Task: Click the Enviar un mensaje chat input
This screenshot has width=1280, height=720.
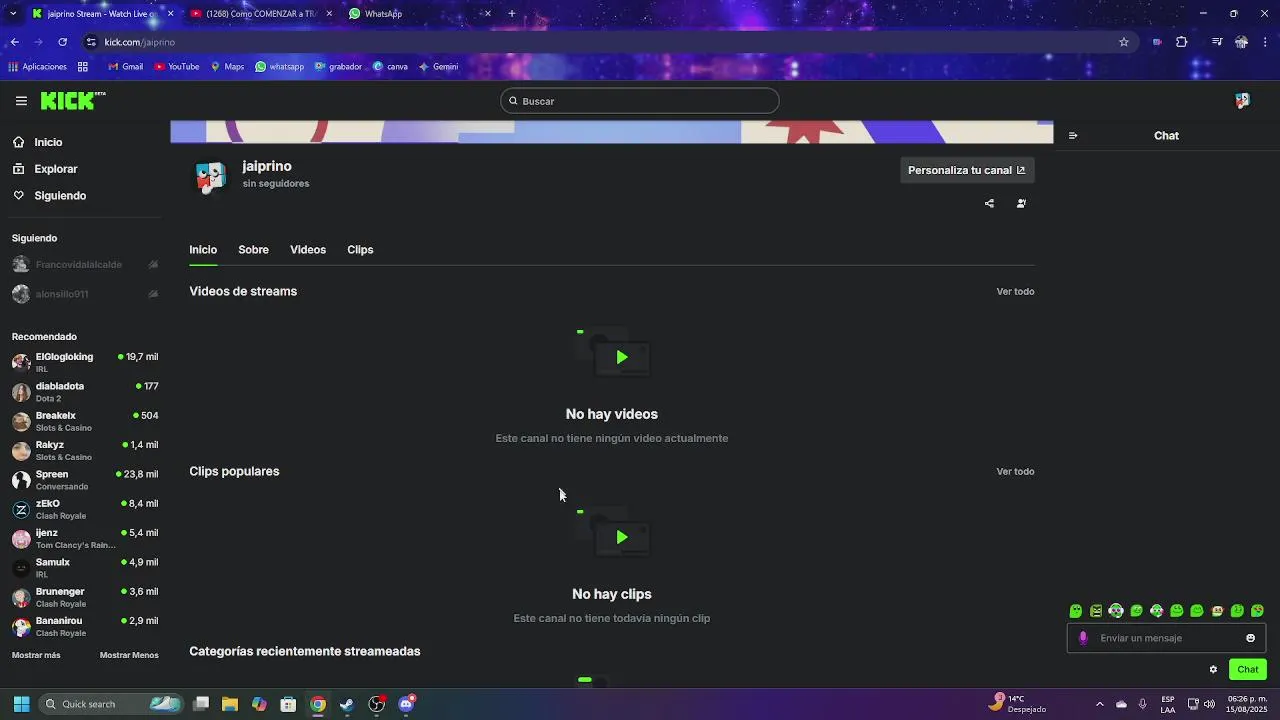Action: (1166, 638)
